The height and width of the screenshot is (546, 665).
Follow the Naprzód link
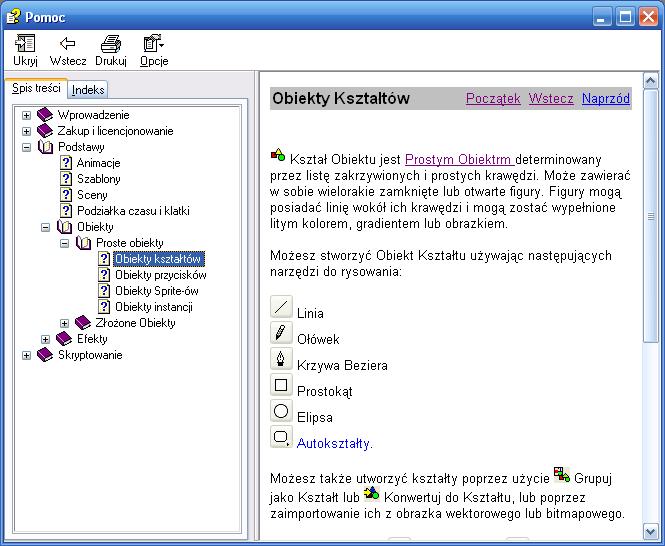point(606,98)
